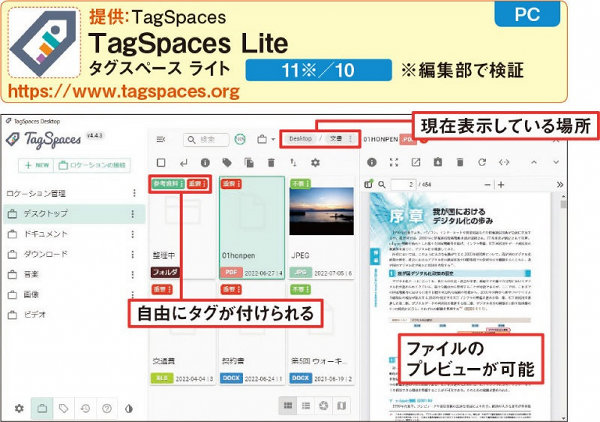Image resolution: width=600 pixels, height=422 pixels.
Task: Open the デスクトップ location options menu
Action: (134, 214)
